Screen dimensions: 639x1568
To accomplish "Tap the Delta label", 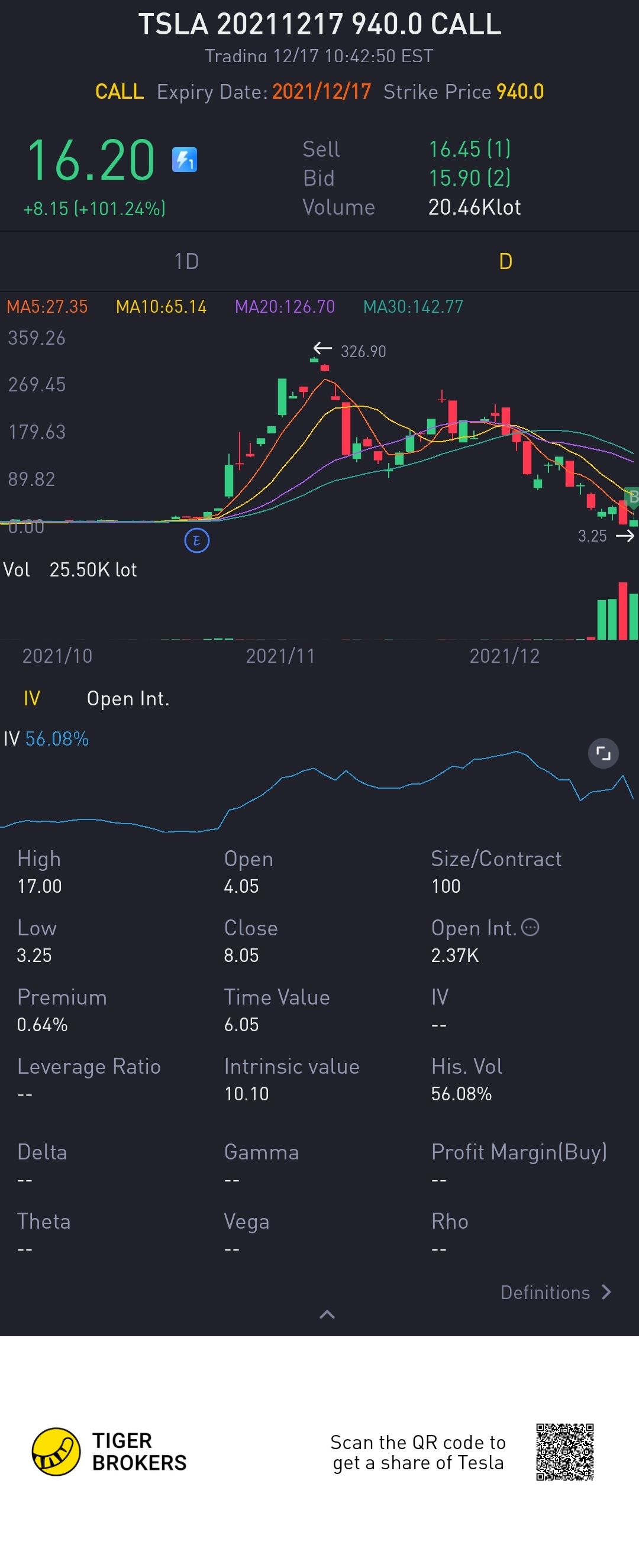I will (x=42, y=1152).
